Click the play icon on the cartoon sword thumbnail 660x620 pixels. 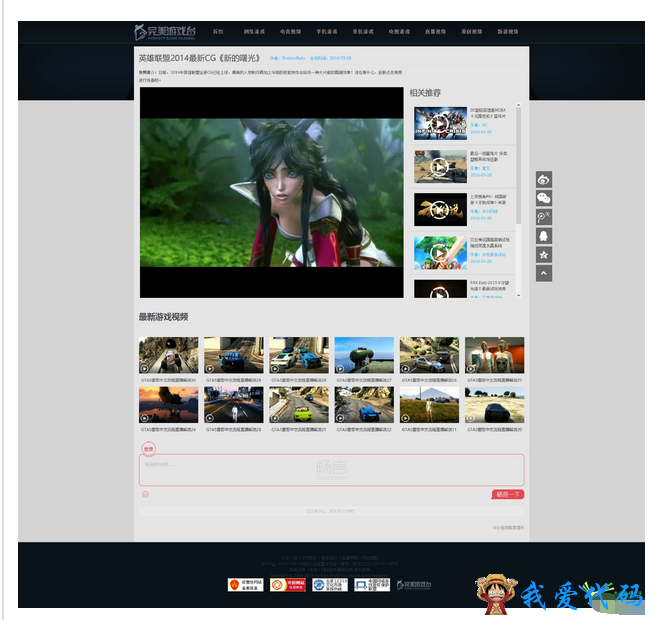440,253
